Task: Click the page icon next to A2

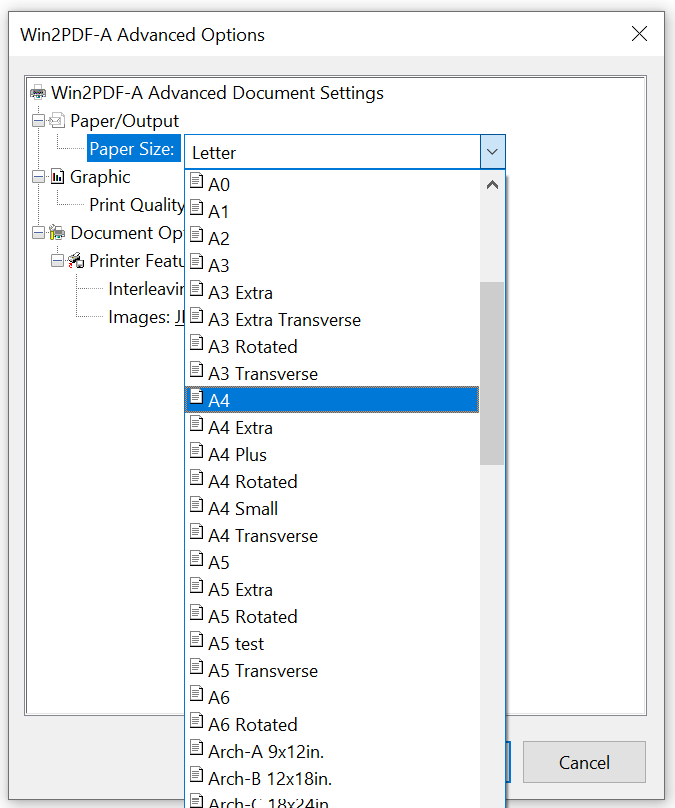Action: pos(196,234)
